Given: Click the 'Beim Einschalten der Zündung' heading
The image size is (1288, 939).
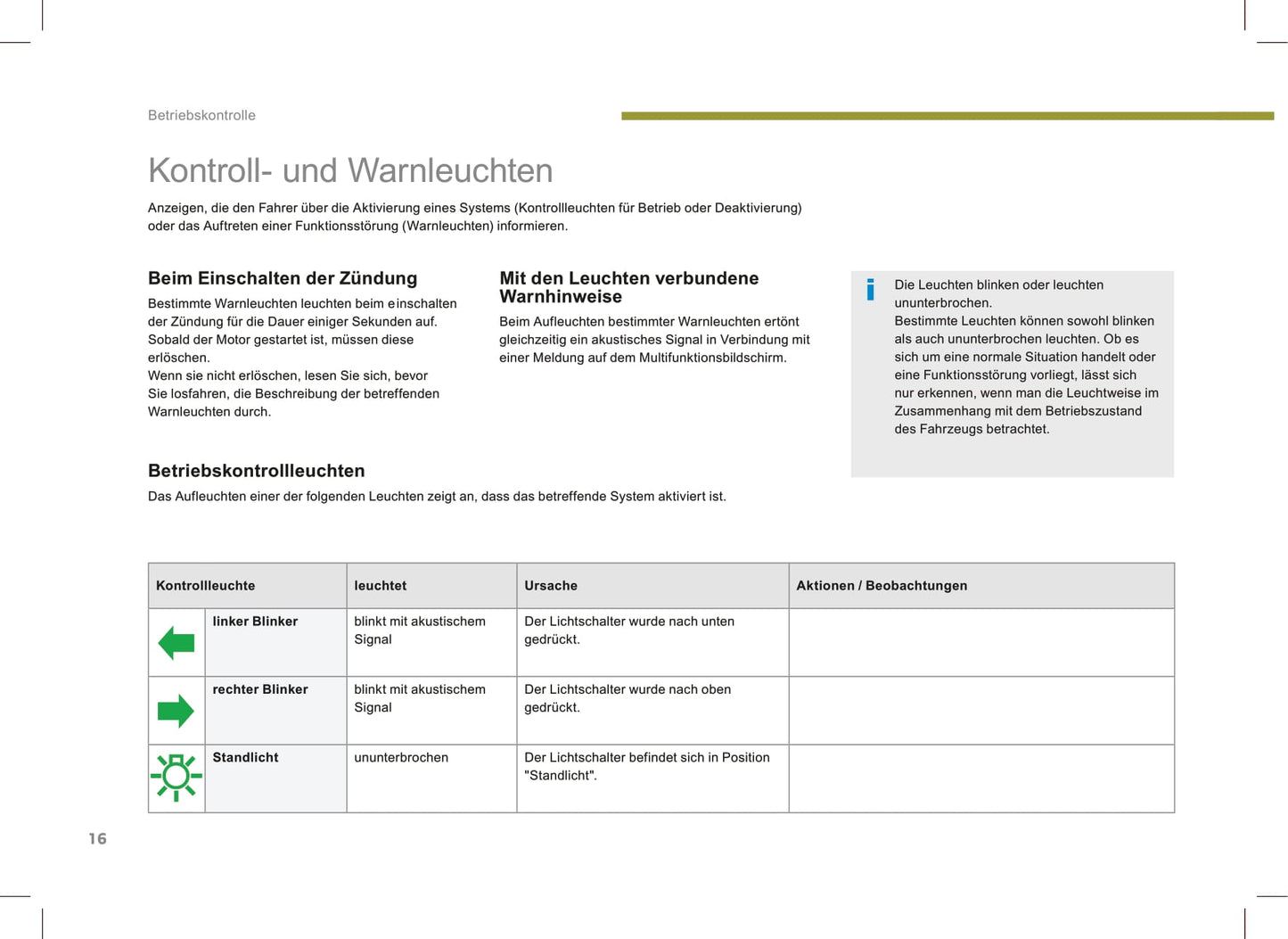Looking at the screenshot, I should click(x=283, y=278).
